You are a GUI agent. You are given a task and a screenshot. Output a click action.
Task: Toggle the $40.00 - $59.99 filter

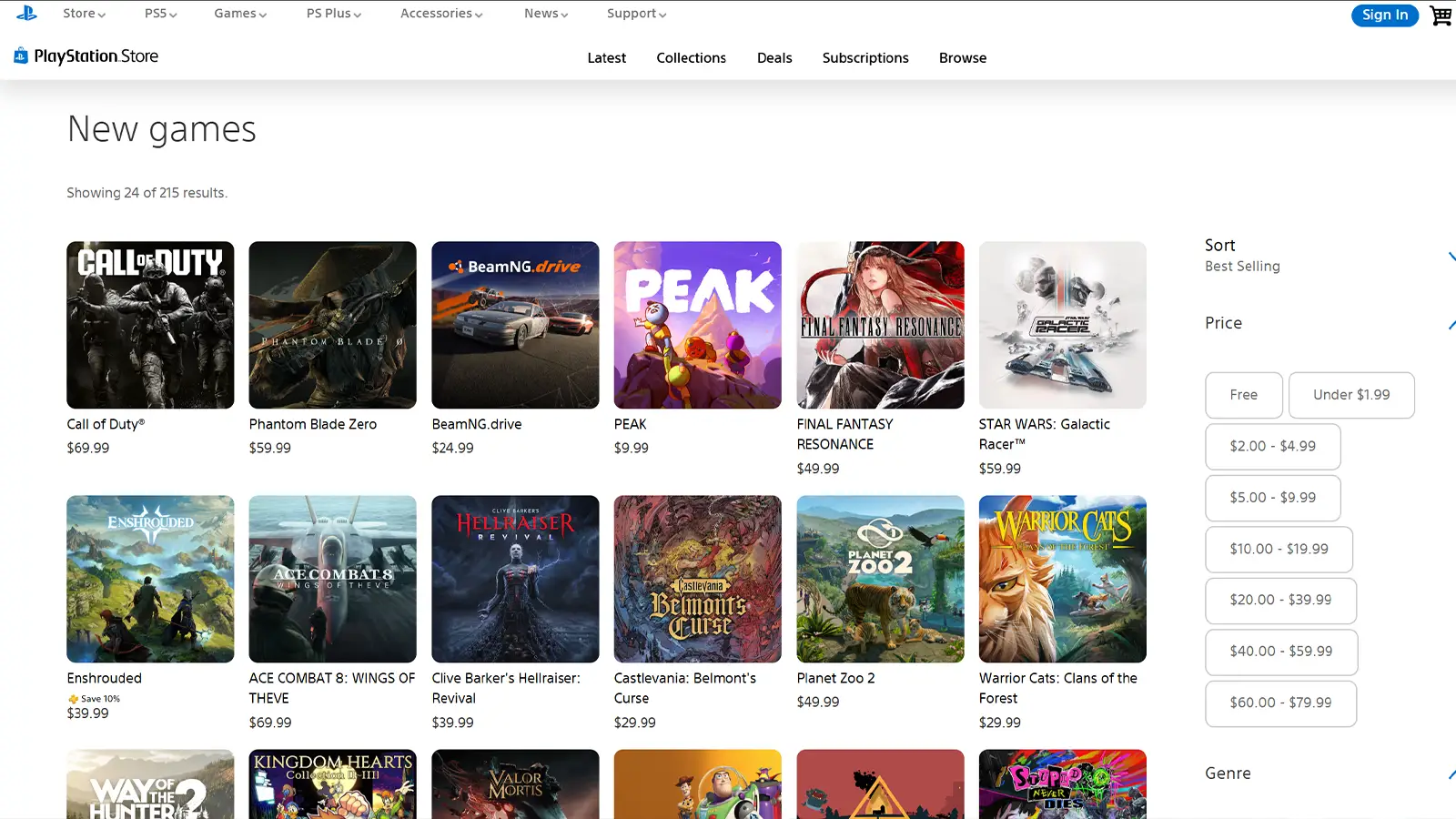tap(1281, 652)
